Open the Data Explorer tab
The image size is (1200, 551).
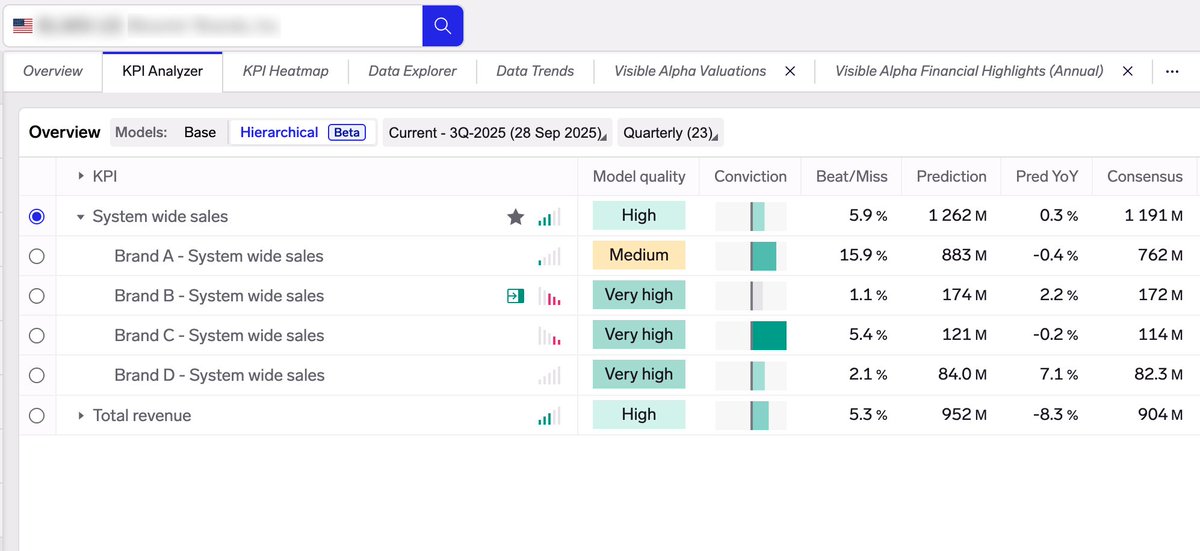[x=412, y=71]
